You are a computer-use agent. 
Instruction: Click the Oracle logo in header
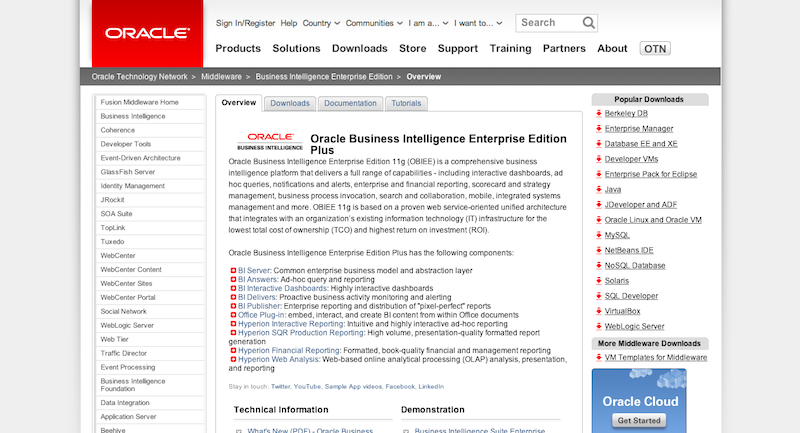pos(147,33)
